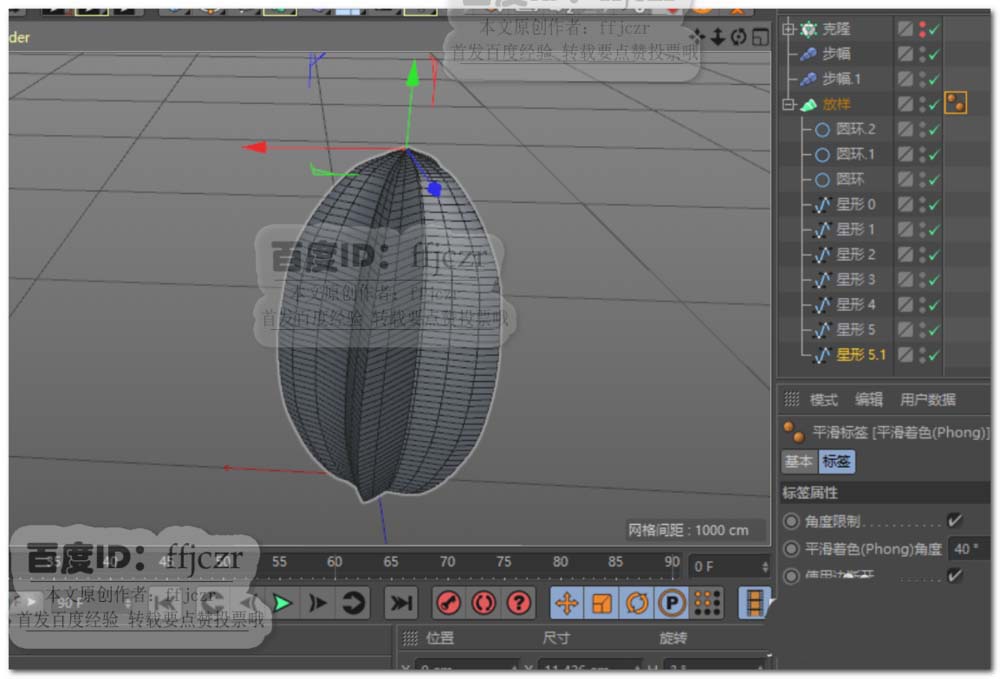Click the step effector icon beside 步幅
Image resolution: width=1000 pixels, height=679 pixels.
[808, 54]
